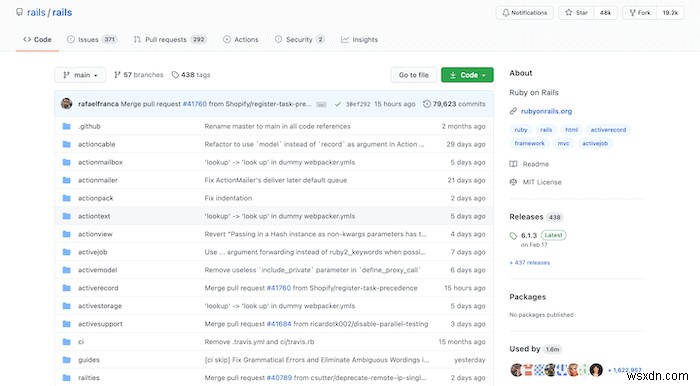700x386 pixels.
Task: Open the Pull requests tab
Action: tap(170, 39)
